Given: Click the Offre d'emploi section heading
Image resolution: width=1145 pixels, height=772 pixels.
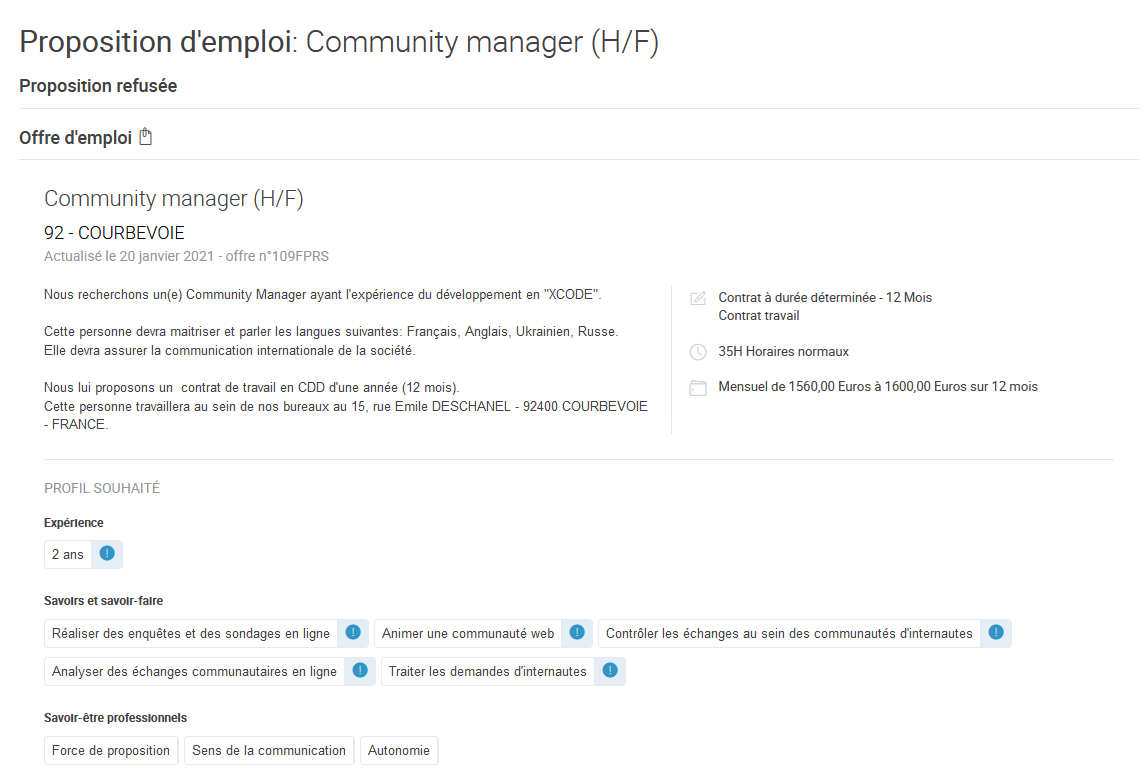Looking at the screenshot, I should 75,138.
